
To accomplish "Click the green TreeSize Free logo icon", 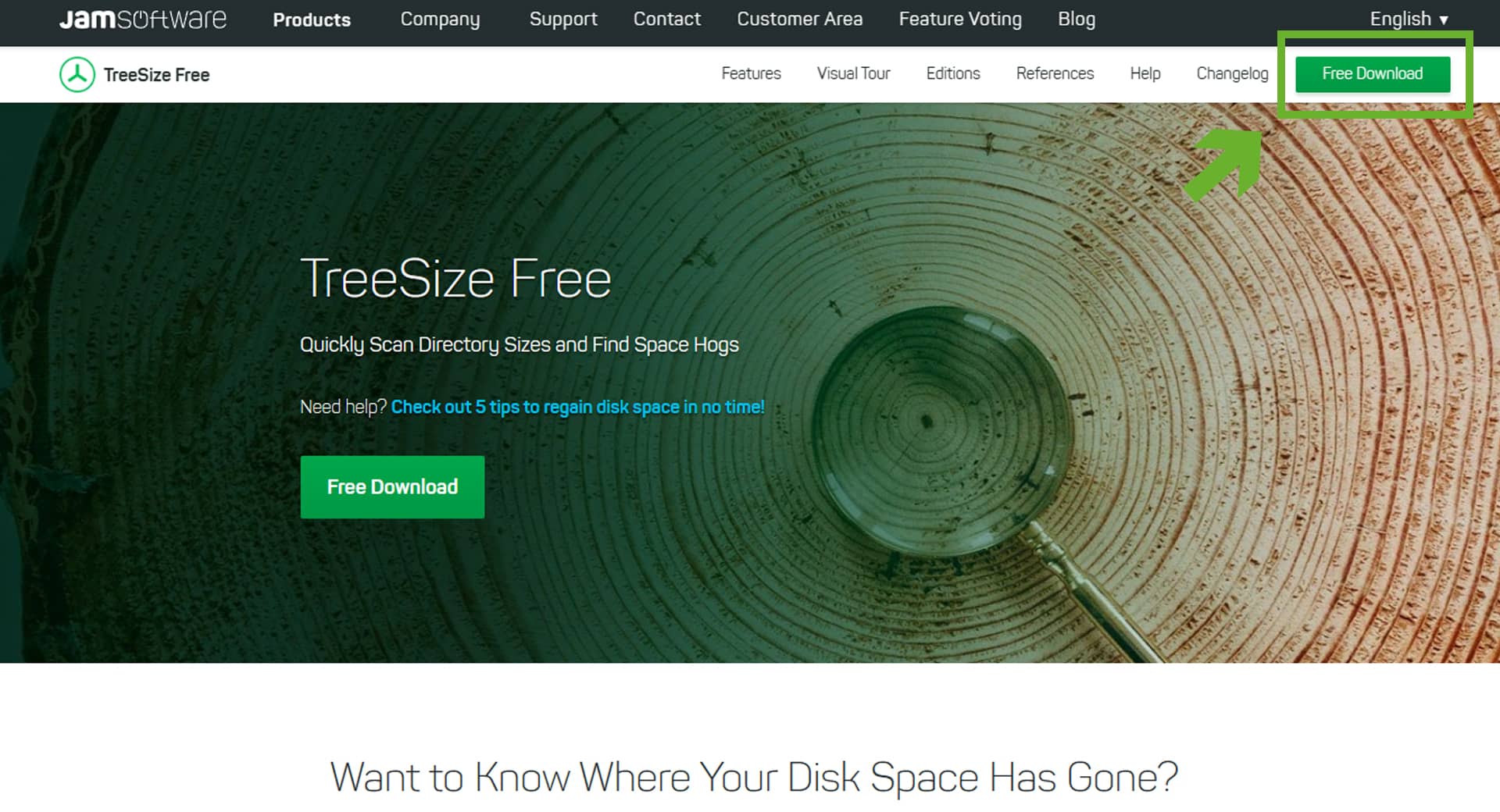I will [77, 75].
